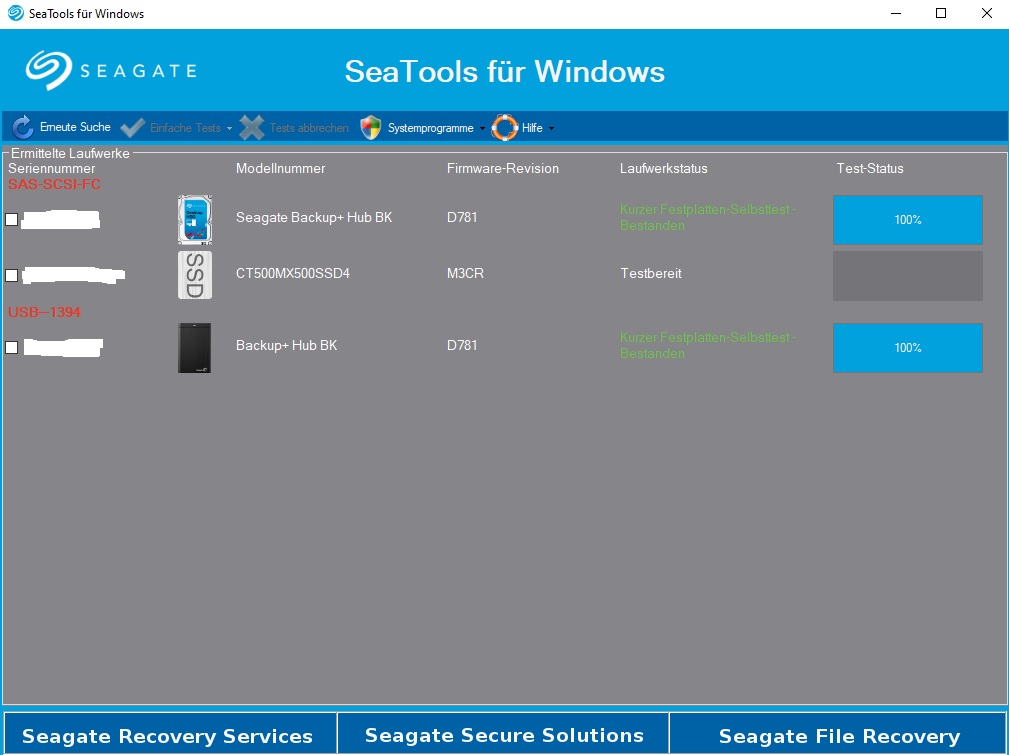Click the Laufwerkstatus column header

tap(663, 168)
